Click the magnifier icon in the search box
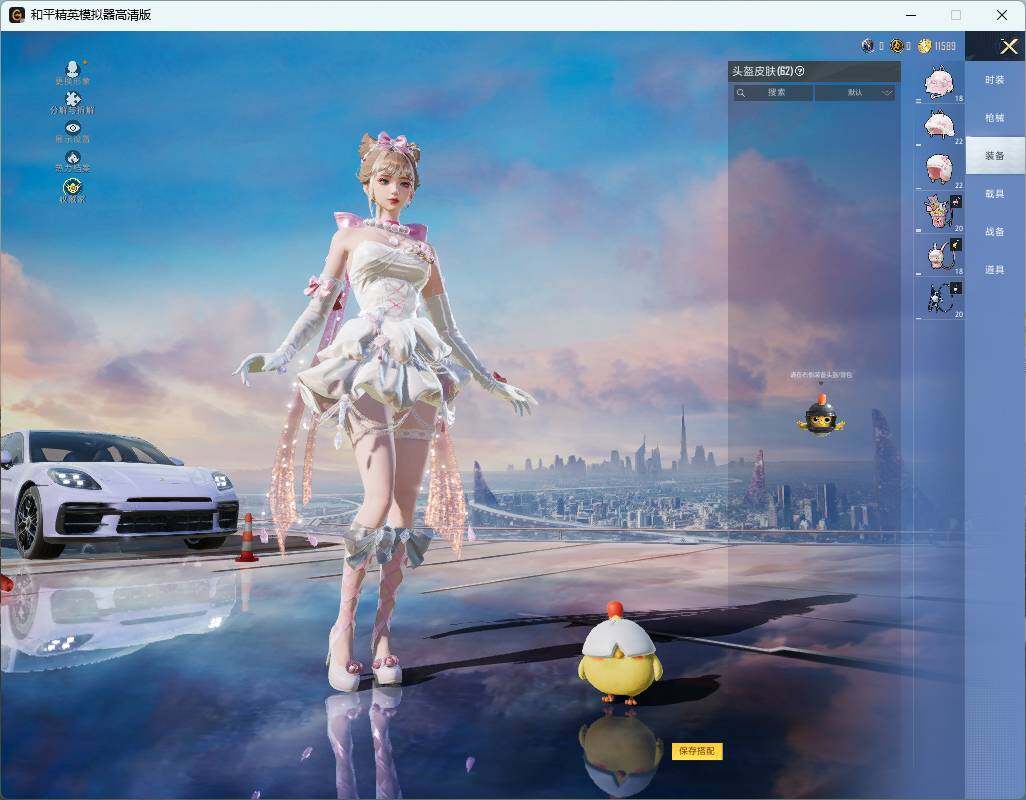The width and height of the screenshot is (1026, 800). (741, 93)
